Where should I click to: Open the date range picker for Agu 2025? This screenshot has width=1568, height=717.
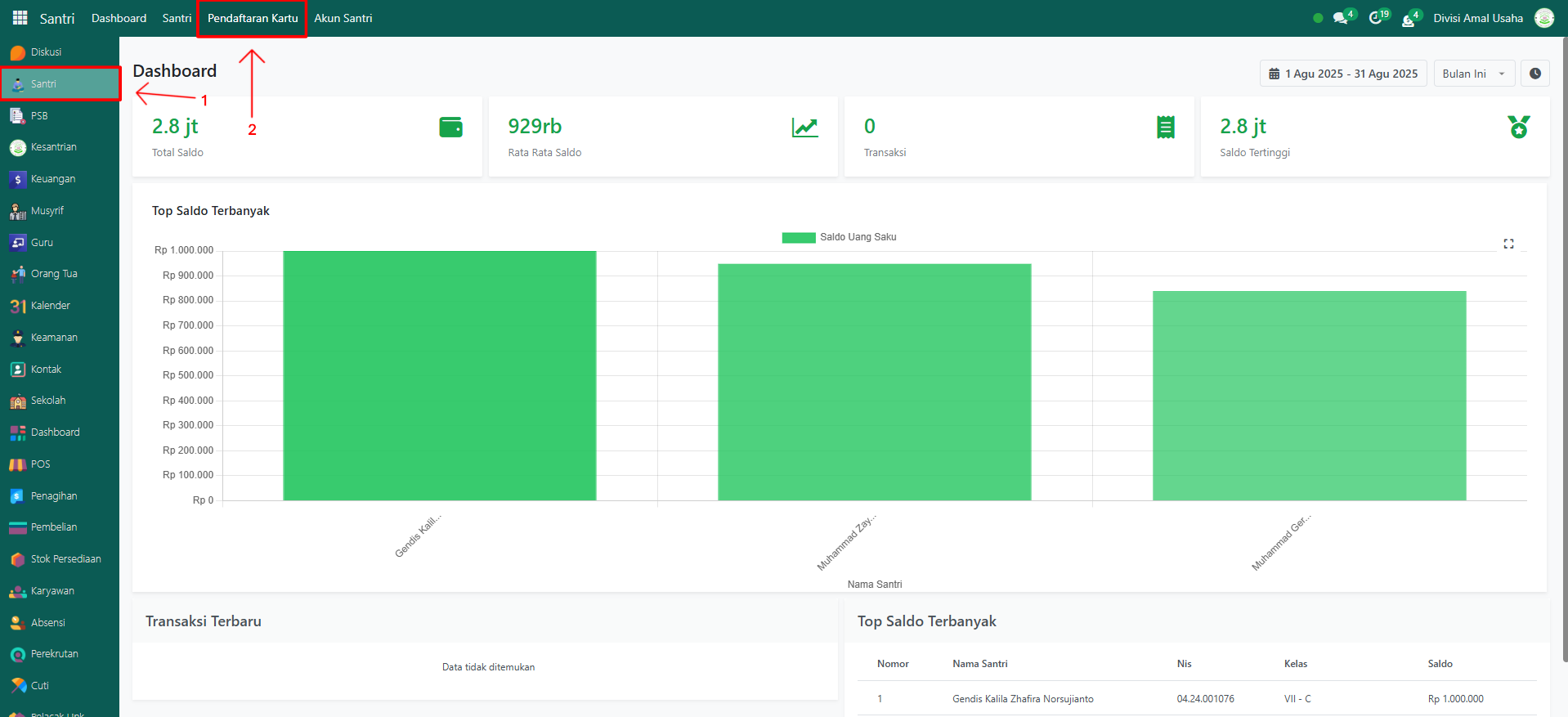coord(1342,74)
